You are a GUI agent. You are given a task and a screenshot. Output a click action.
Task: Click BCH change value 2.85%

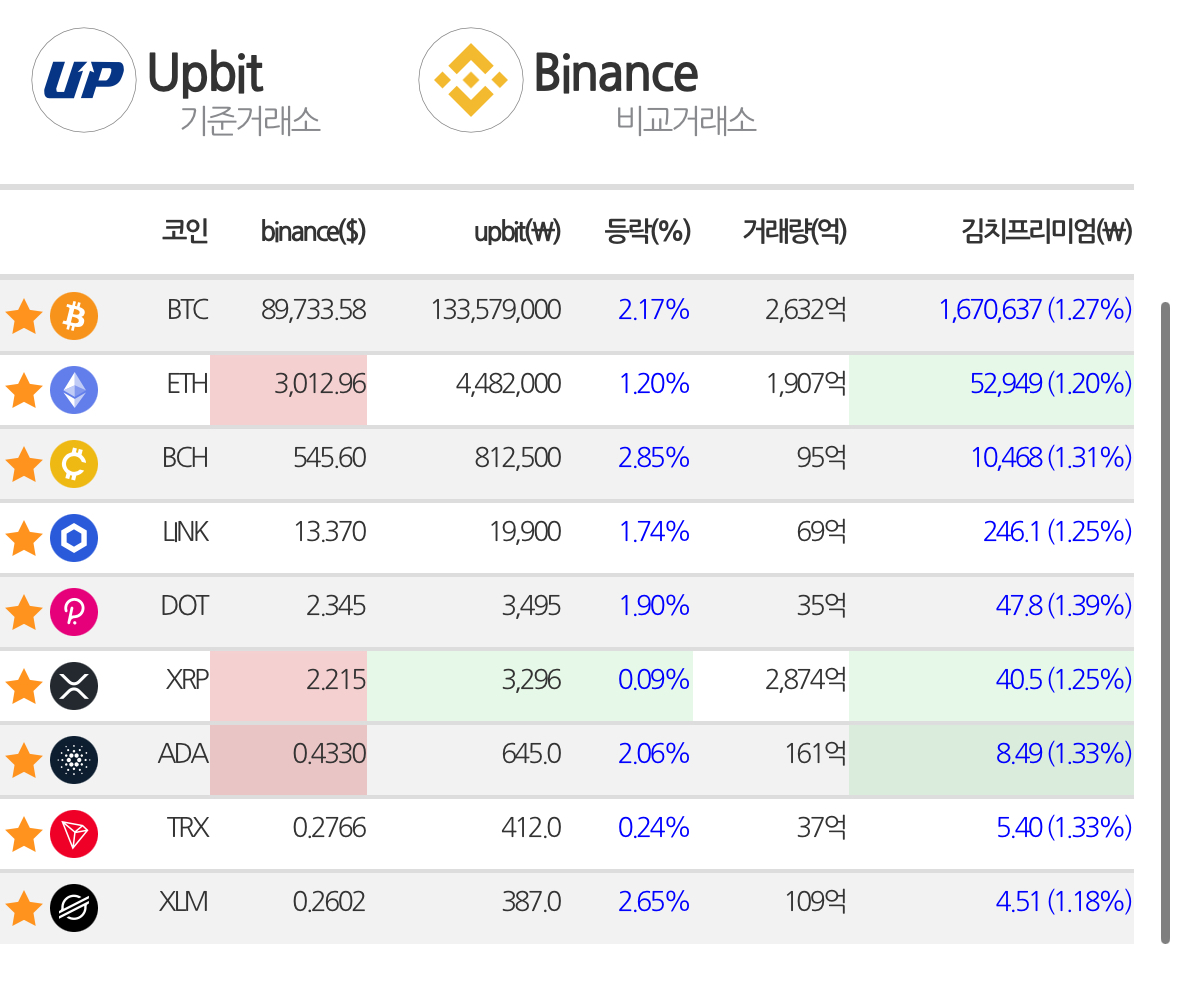653,458
